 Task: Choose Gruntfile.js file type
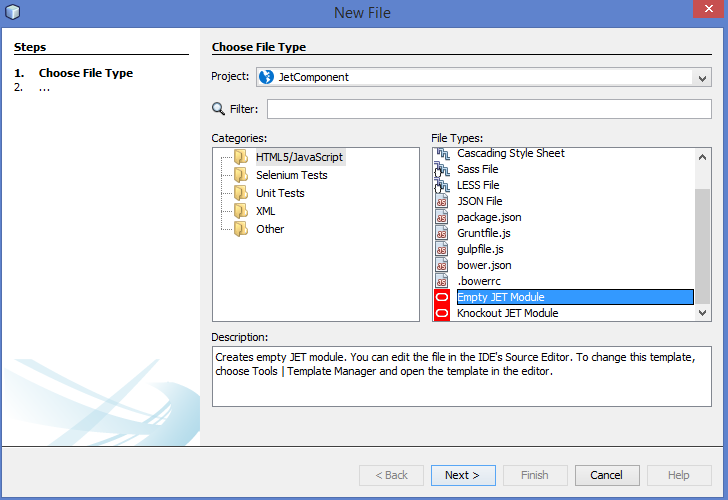[x=483, y=233]
